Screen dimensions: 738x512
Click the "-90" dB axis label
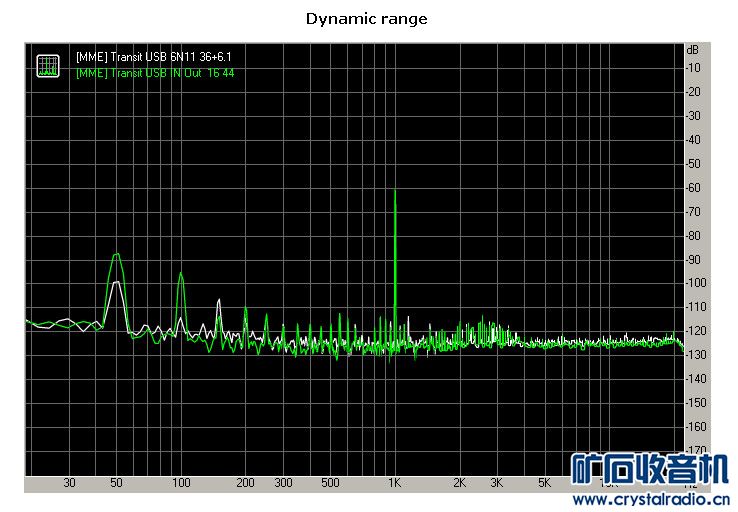coord(693,260)
